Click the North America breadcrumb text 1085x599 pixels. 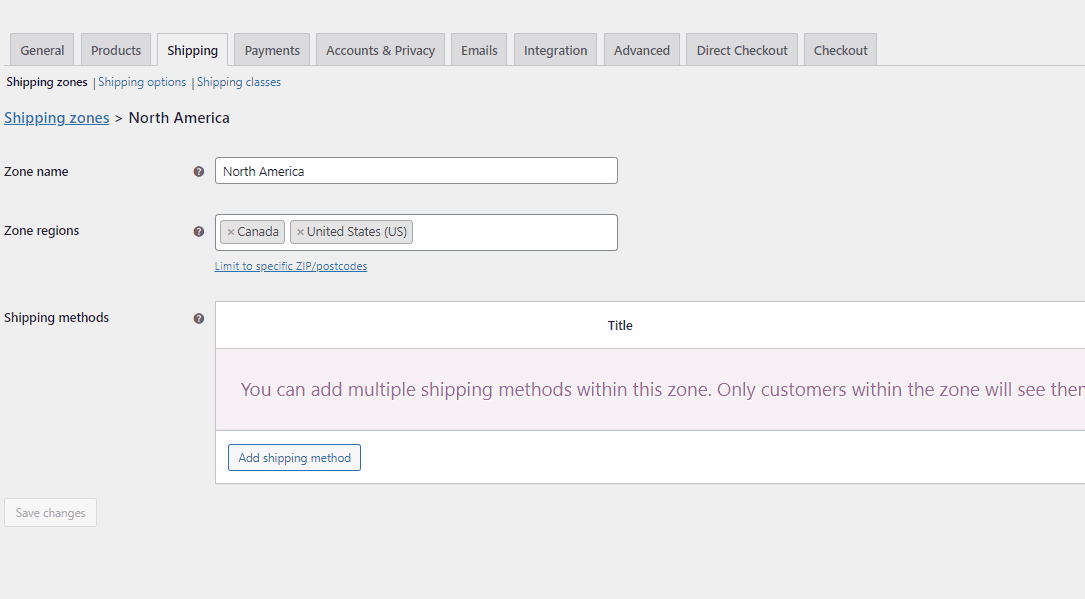tap(179, 118)
